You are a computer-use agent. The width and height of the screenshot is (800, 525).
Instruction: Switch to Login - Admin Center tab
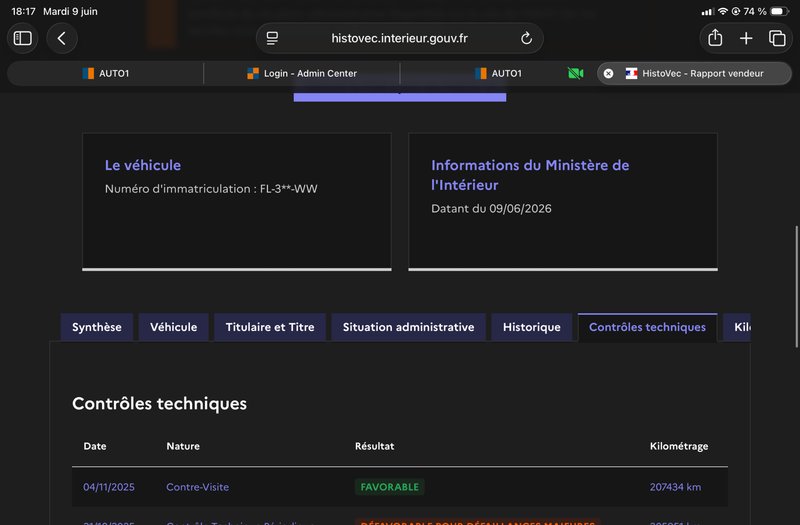[x=302, y=73]
